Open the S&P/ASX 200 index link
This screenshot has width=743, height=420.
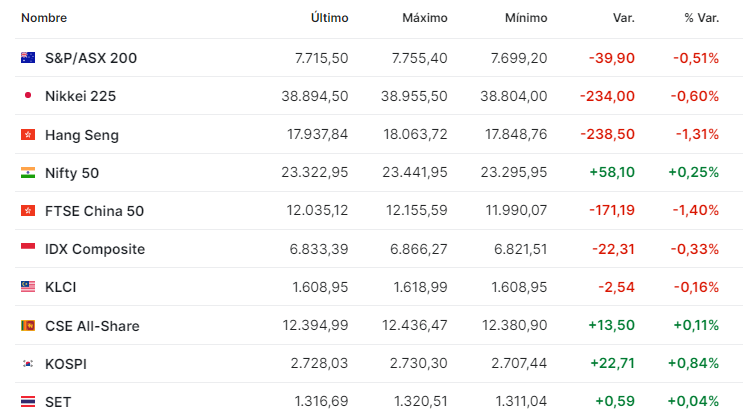[91, 58]
